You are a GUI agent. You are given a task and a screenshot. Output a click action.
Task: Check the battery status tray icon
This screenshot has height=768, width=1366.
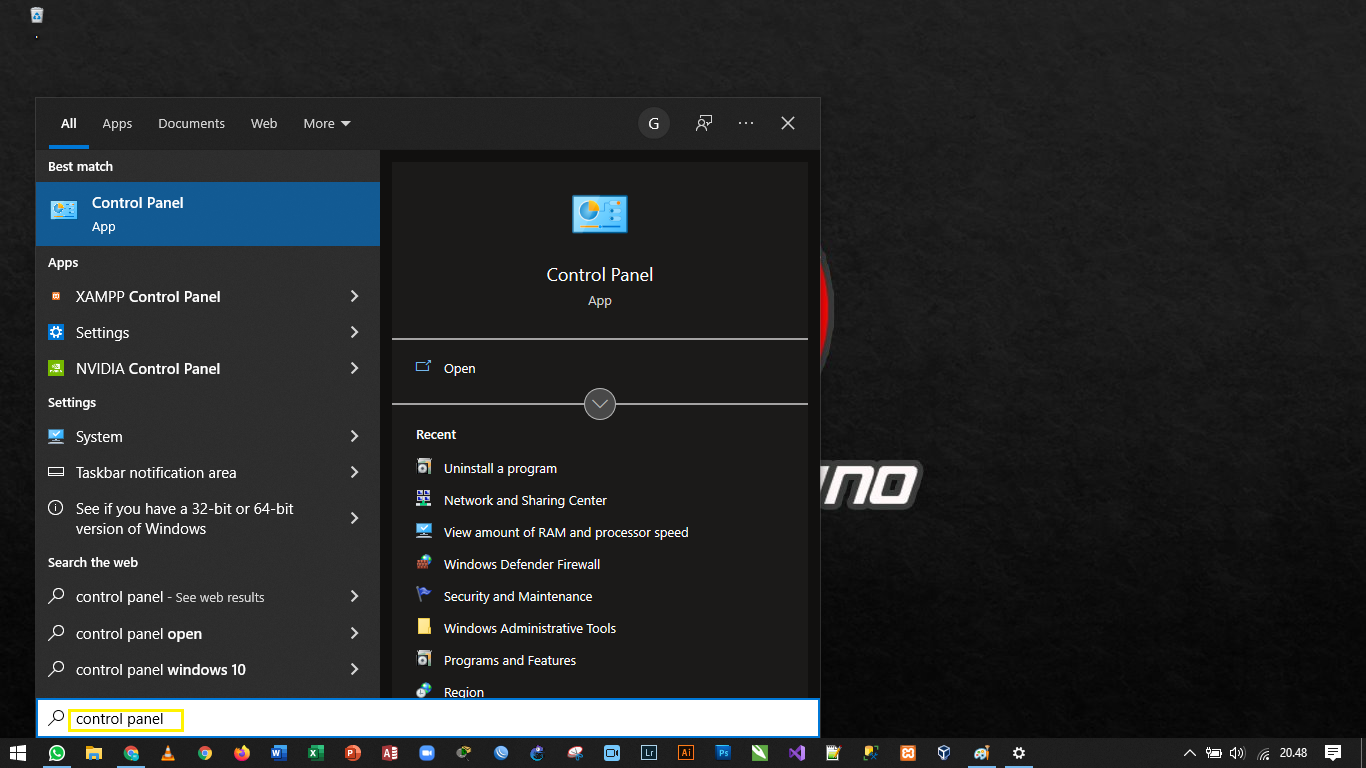(1213, 753)
